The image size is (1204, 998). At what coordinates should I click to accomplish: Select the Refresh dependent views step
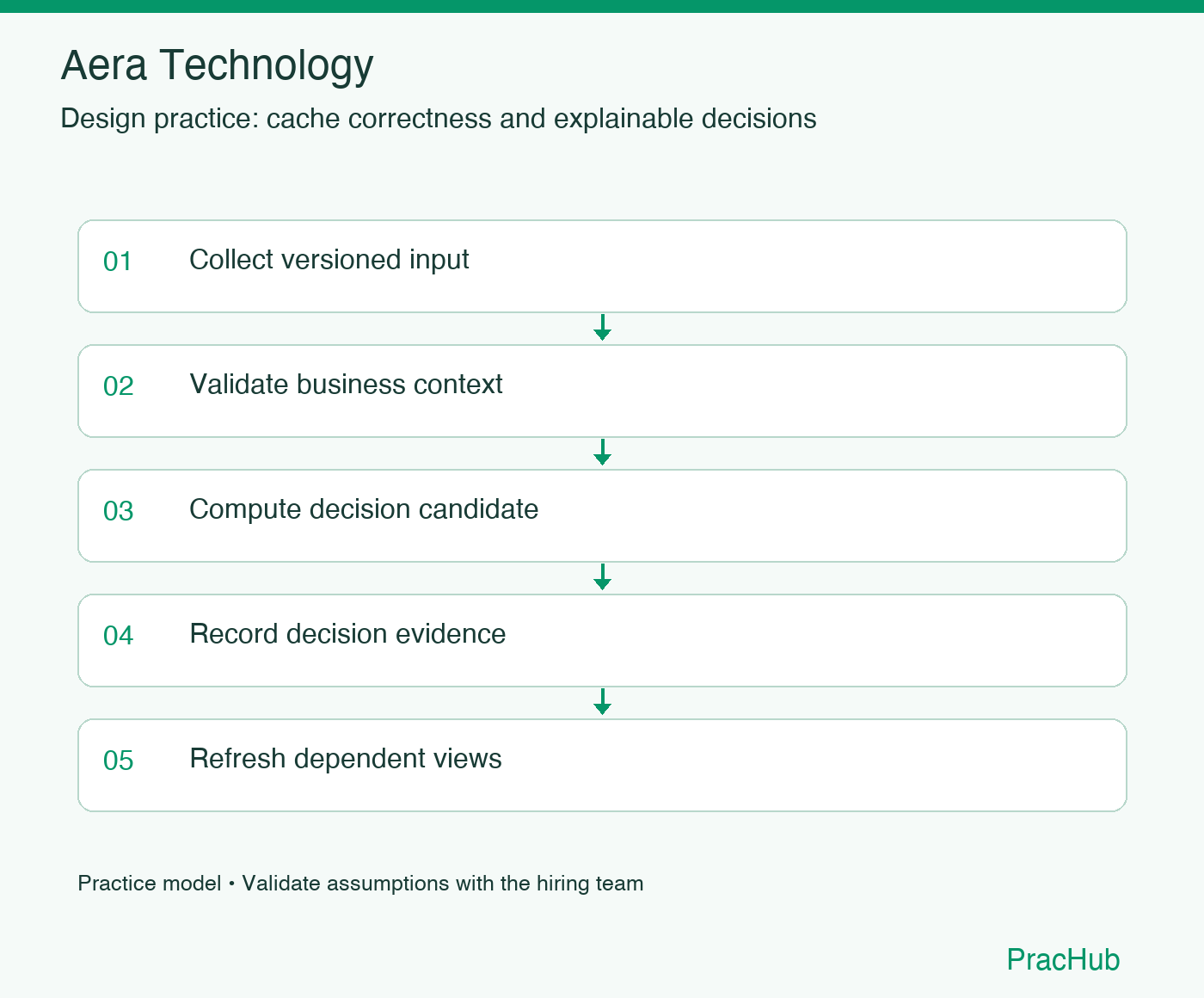click(x=602, y=765)
